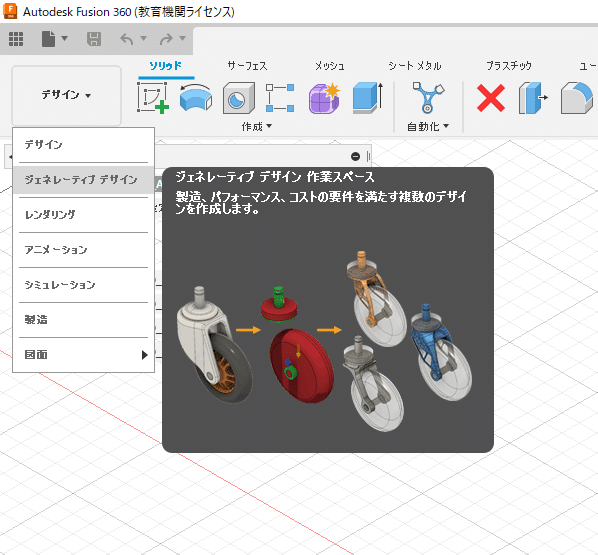This screenshot has width=598, height=555.
Task: Click the Undo arrow icon
Action: (127, 39)
